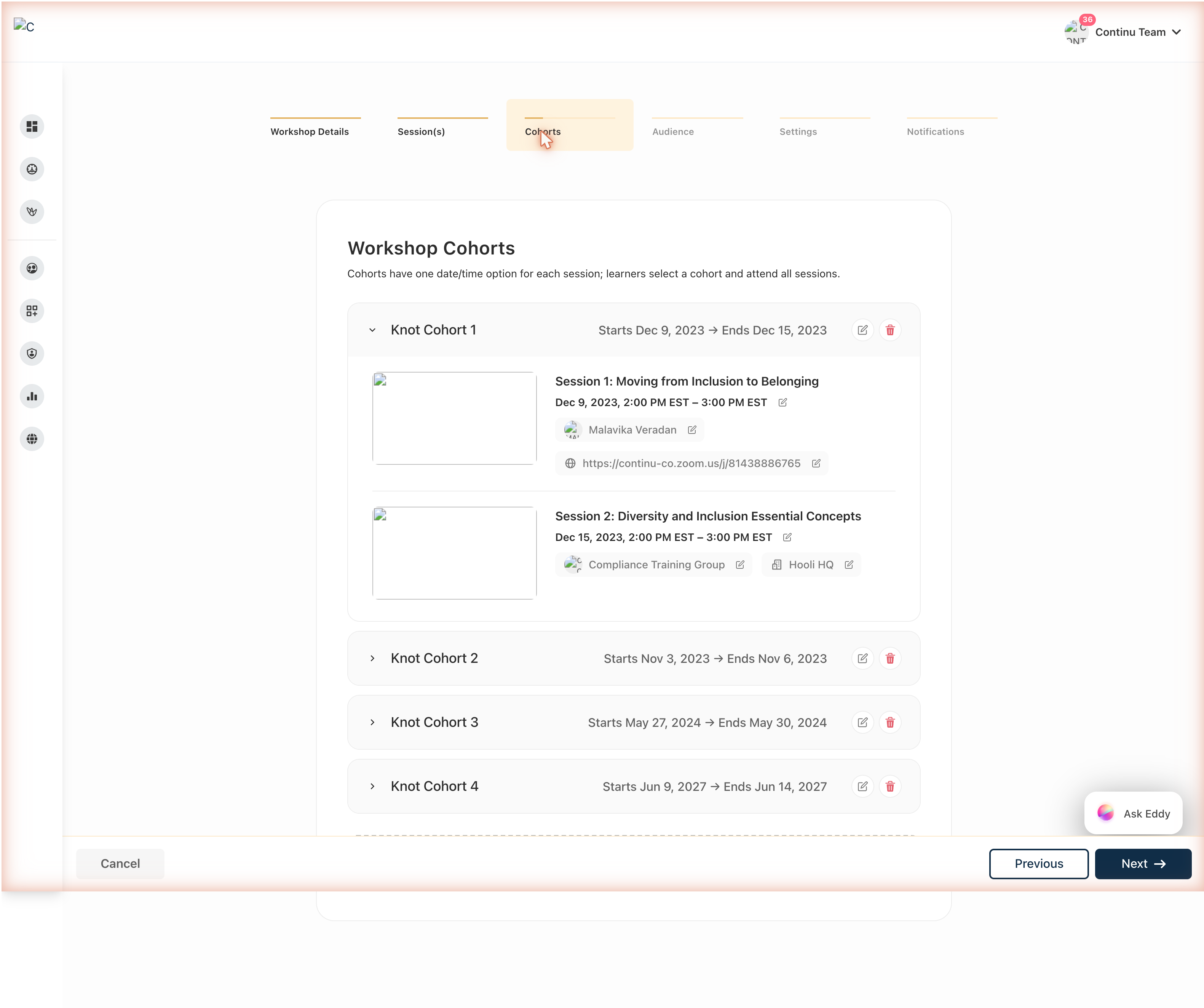Click the Previous button
Image resolution: width=1204 pixels, height=1008 pixels.
(x=1039, y=863)
